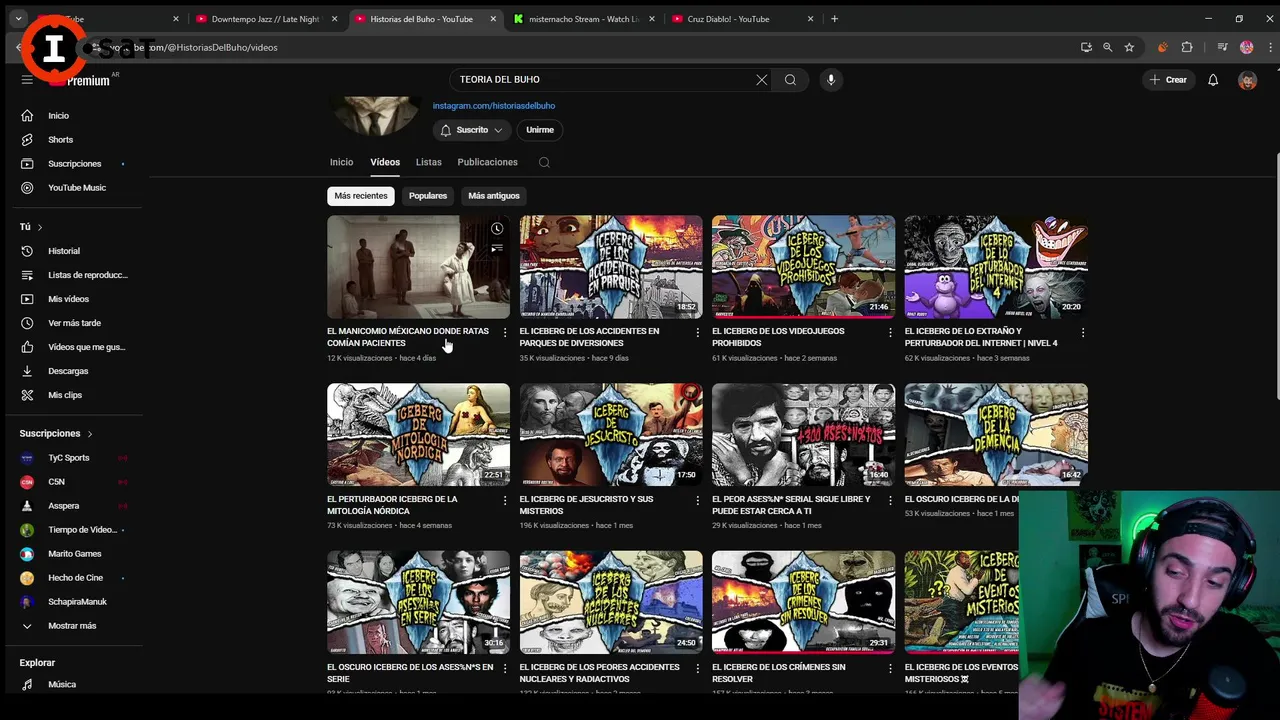Go to Inicio in the sidebar

tap(75, 116)
